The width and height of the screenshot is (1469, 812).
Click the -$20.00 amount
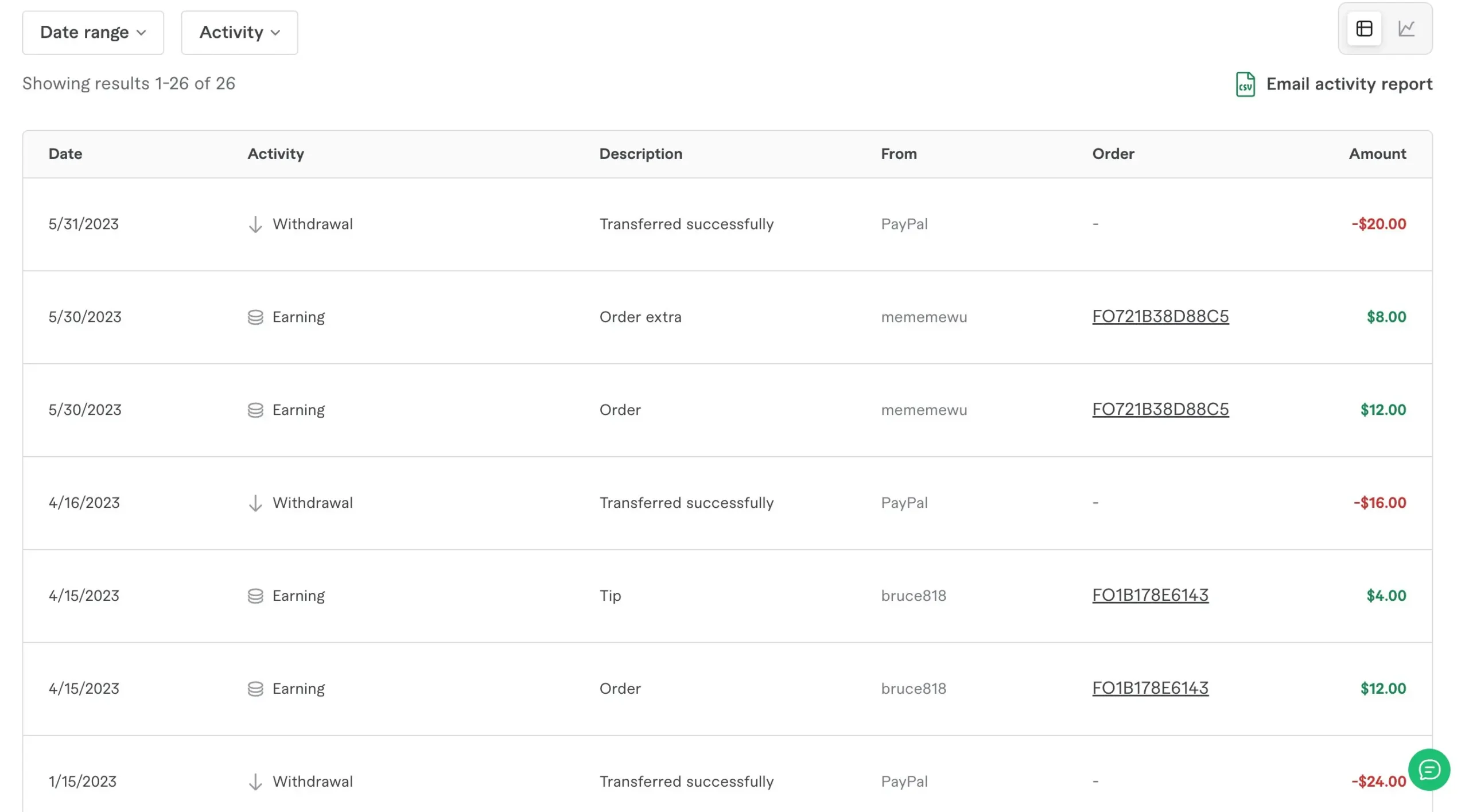coord(1378,224)
